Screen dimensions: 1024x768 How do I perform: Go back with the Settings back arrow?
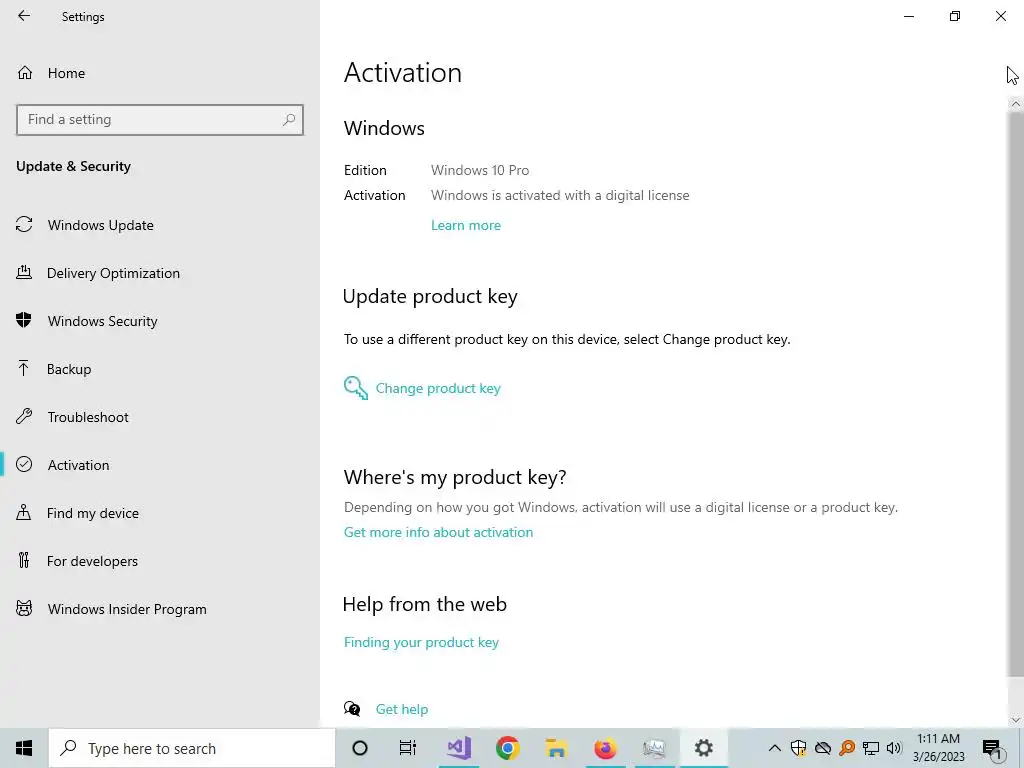coord(24,16)
